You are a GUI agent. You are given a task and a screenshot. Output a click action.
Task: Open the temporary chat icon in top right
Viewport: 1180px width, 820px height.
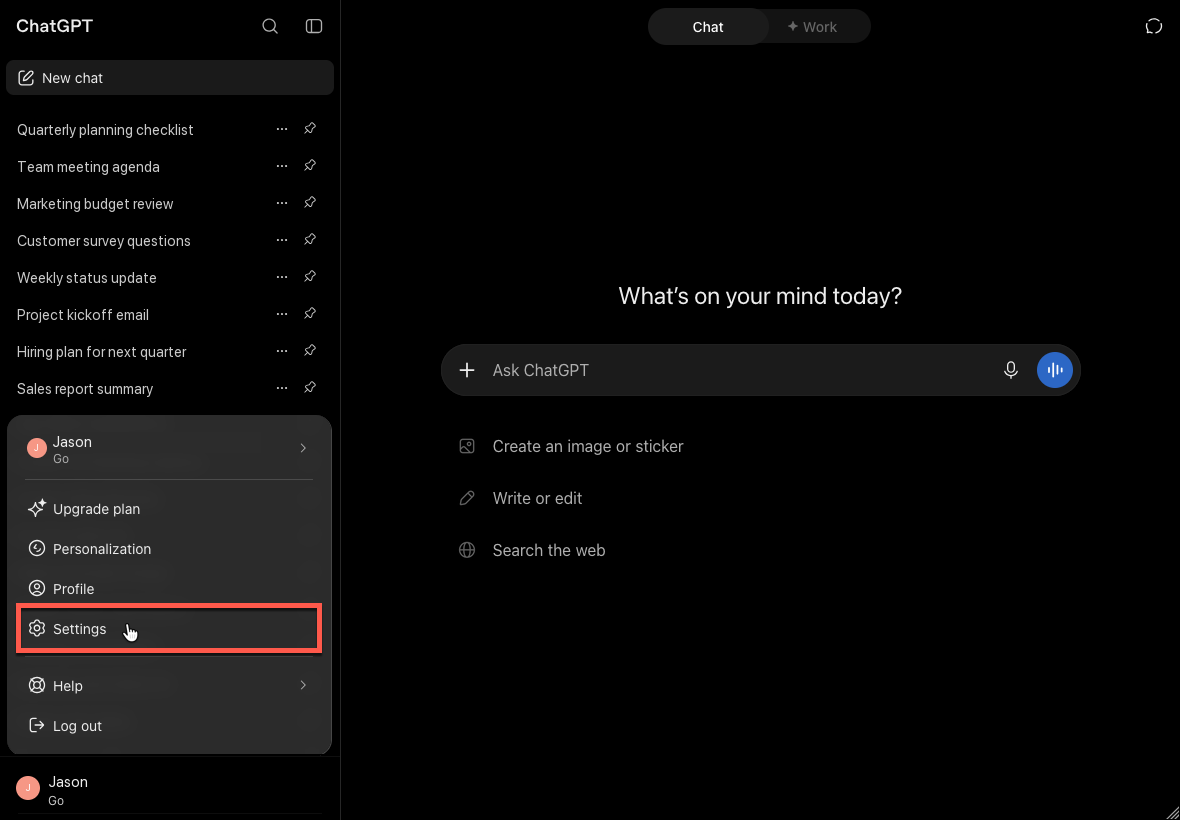tap(1154, 26)
